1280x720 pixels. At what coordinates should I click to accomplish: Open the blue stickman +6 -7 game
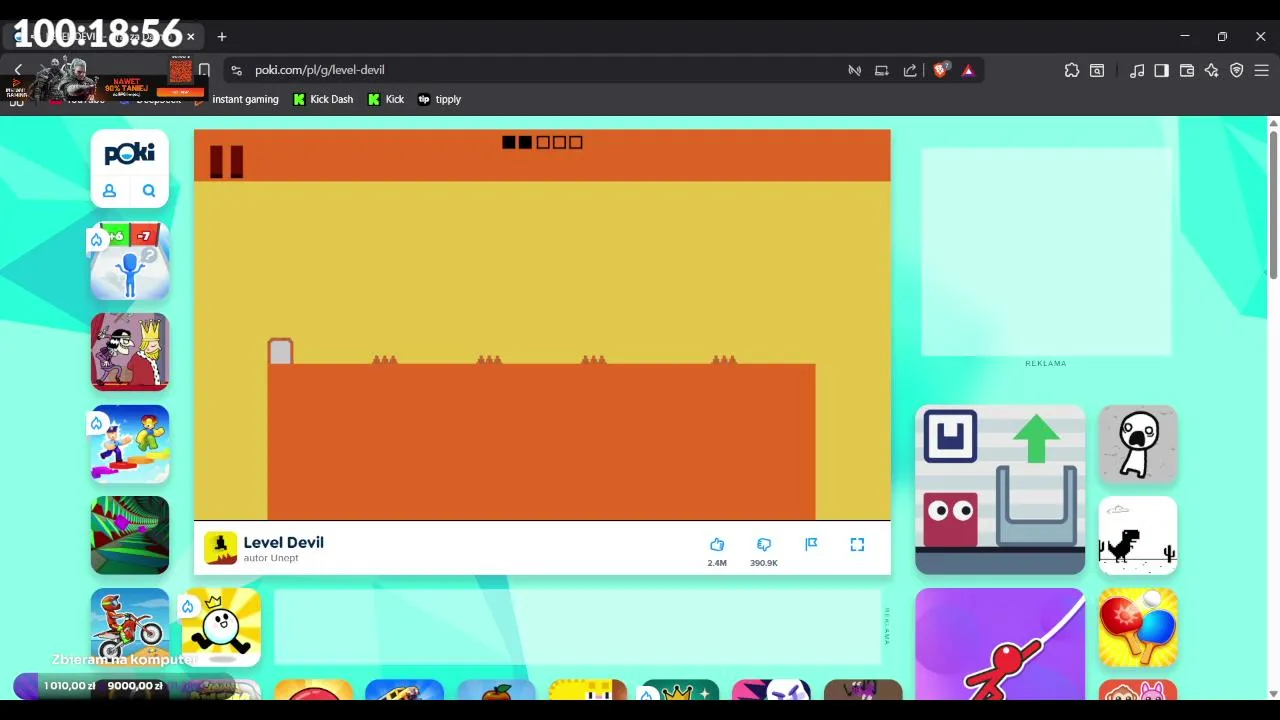[130, 261]
